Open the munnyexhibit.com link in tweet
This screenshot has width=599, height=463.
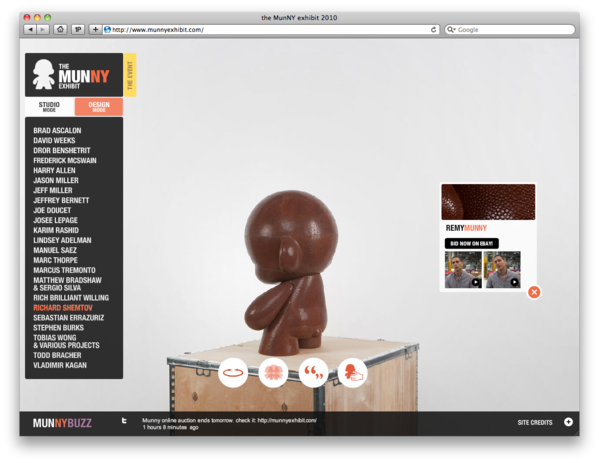[287, 420]
